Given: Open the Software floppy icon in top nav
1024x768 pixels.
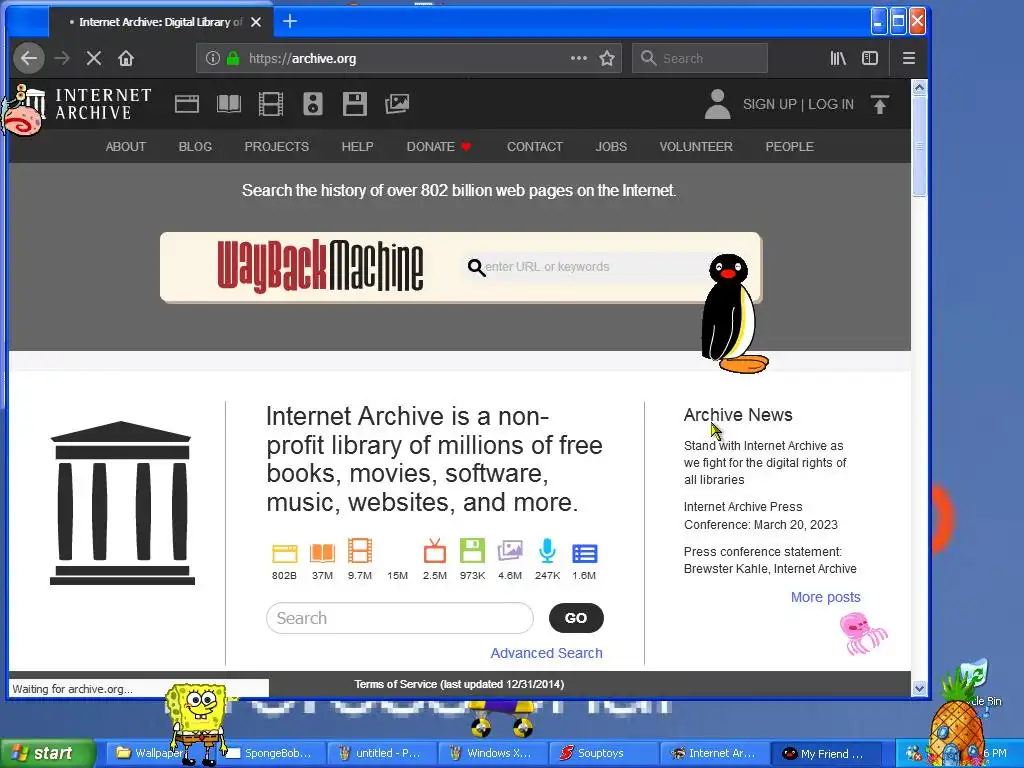Looking at the screenshot, I should point(355,104).
